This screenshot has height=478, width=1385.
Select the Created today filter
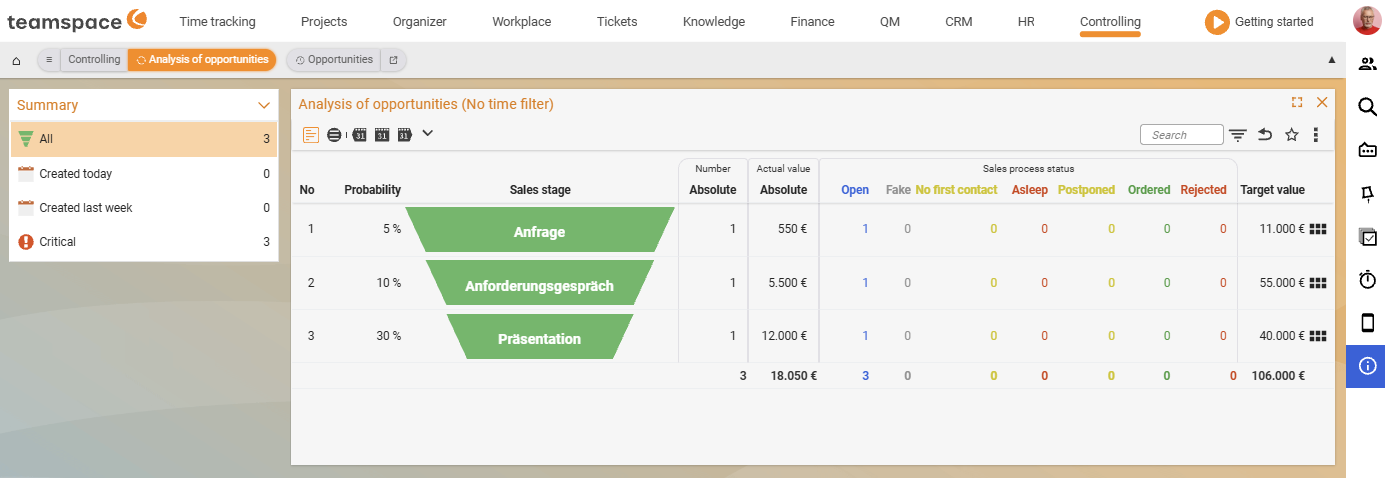(x=144, y=173)
